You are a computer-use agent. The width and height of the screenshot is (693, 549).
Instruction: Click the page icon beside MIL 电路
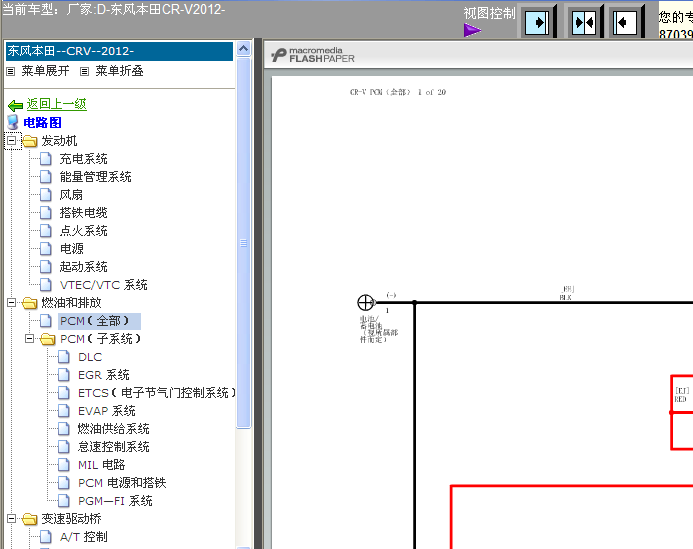[x=64, y=465]
